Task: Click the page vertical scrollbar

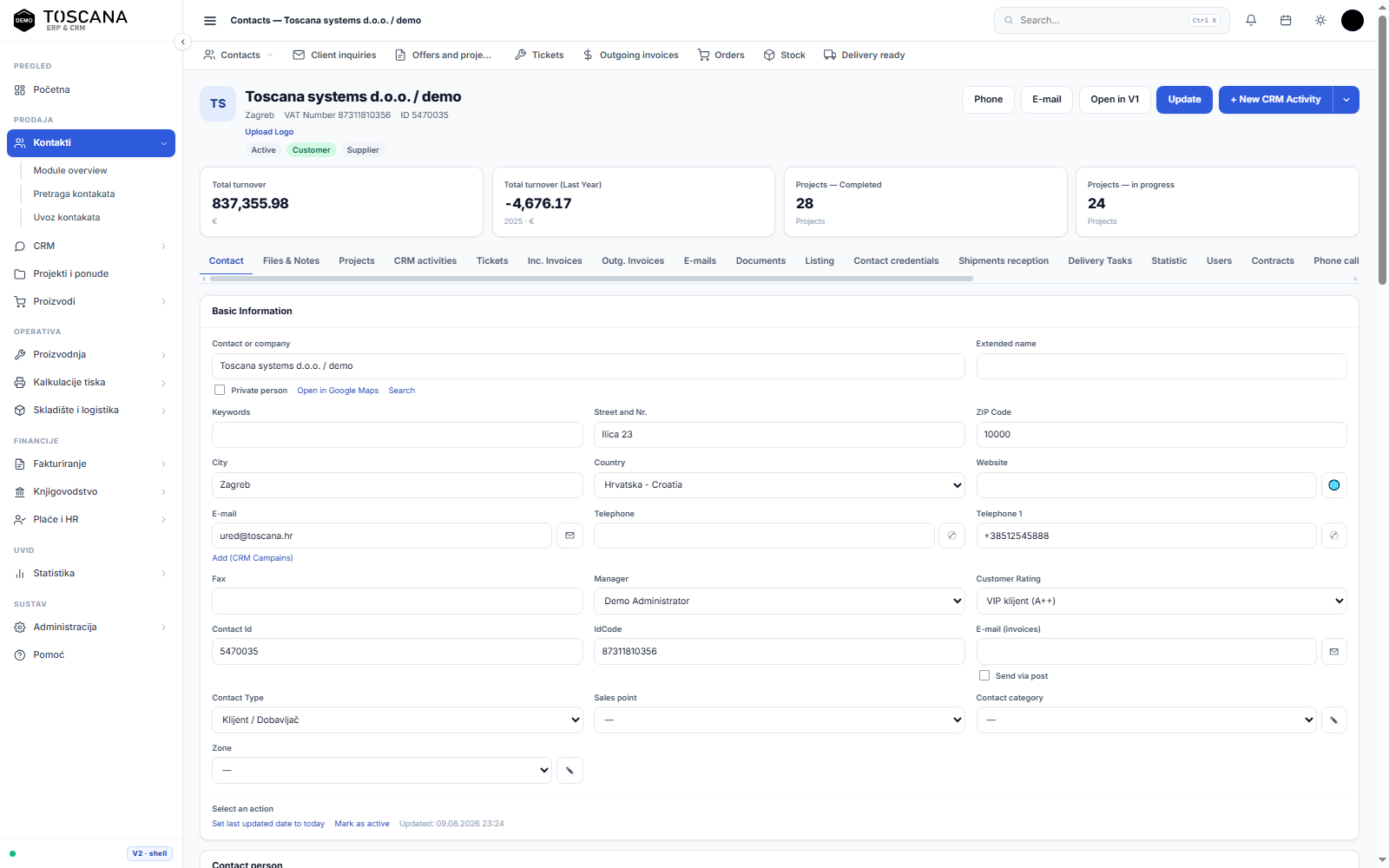Action: coord(1382,150)
